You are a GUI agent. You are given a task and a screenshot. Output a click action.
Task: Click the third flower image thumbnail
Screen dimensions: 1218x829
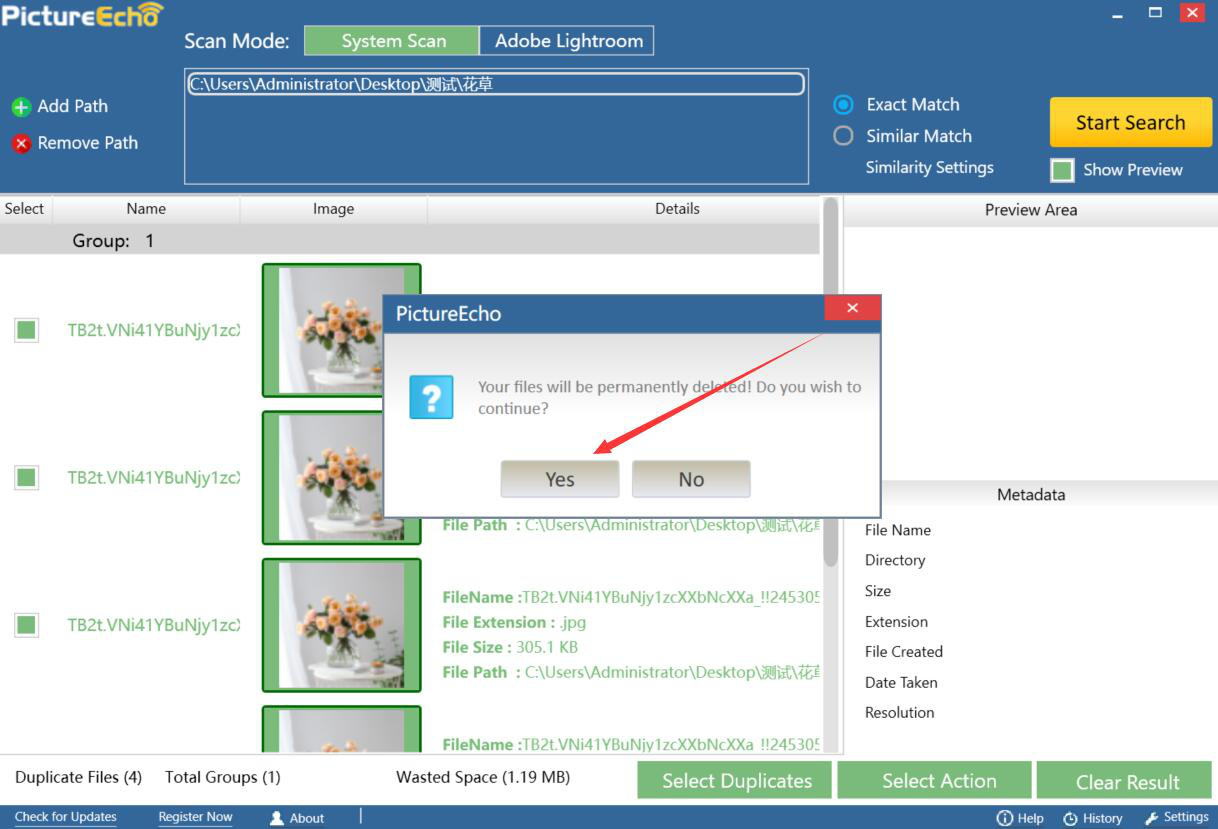pyautogui.click(x=341, y=625)
